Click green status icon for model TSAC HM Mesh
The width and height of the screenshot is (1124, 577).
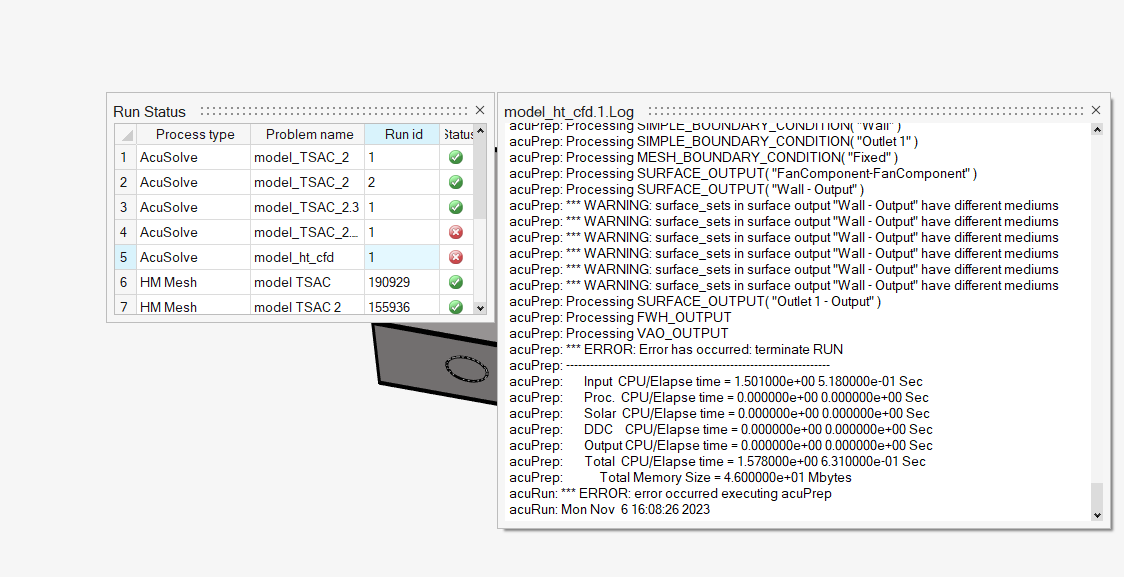pyautogui.click(x=456, y=282)
